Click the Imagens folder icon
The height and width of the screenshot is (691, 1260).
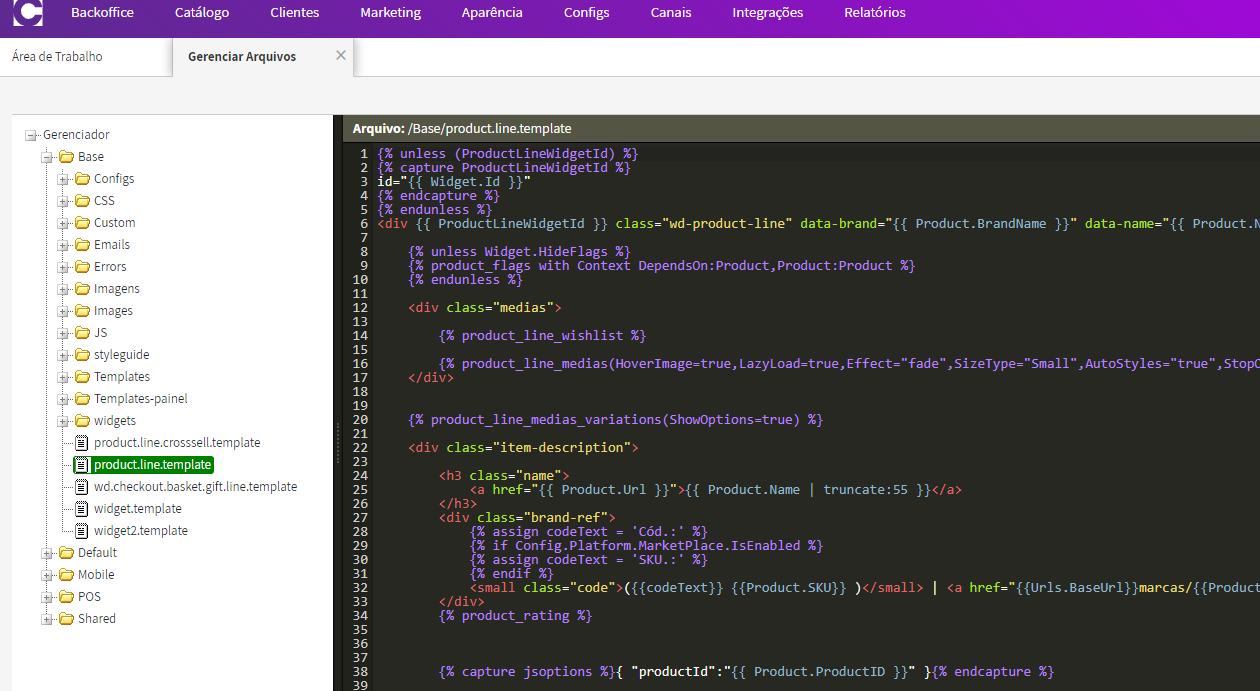(x=82, y=289)
